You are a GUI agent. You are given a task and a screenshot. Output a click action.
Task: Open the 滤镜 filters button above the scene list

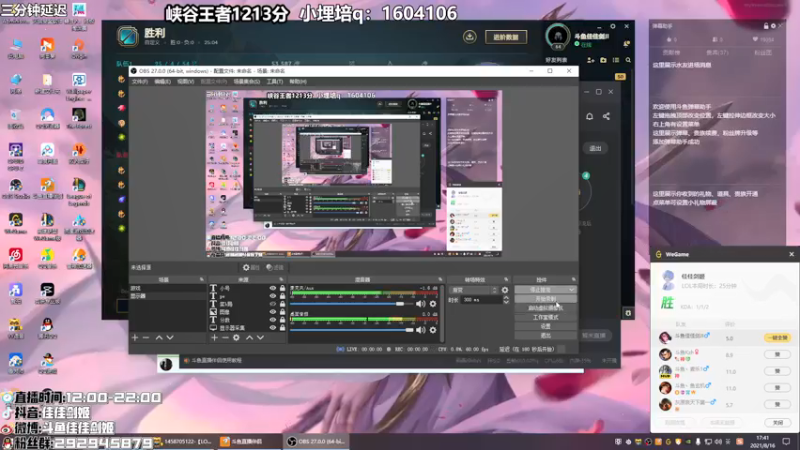click(275, 267)
